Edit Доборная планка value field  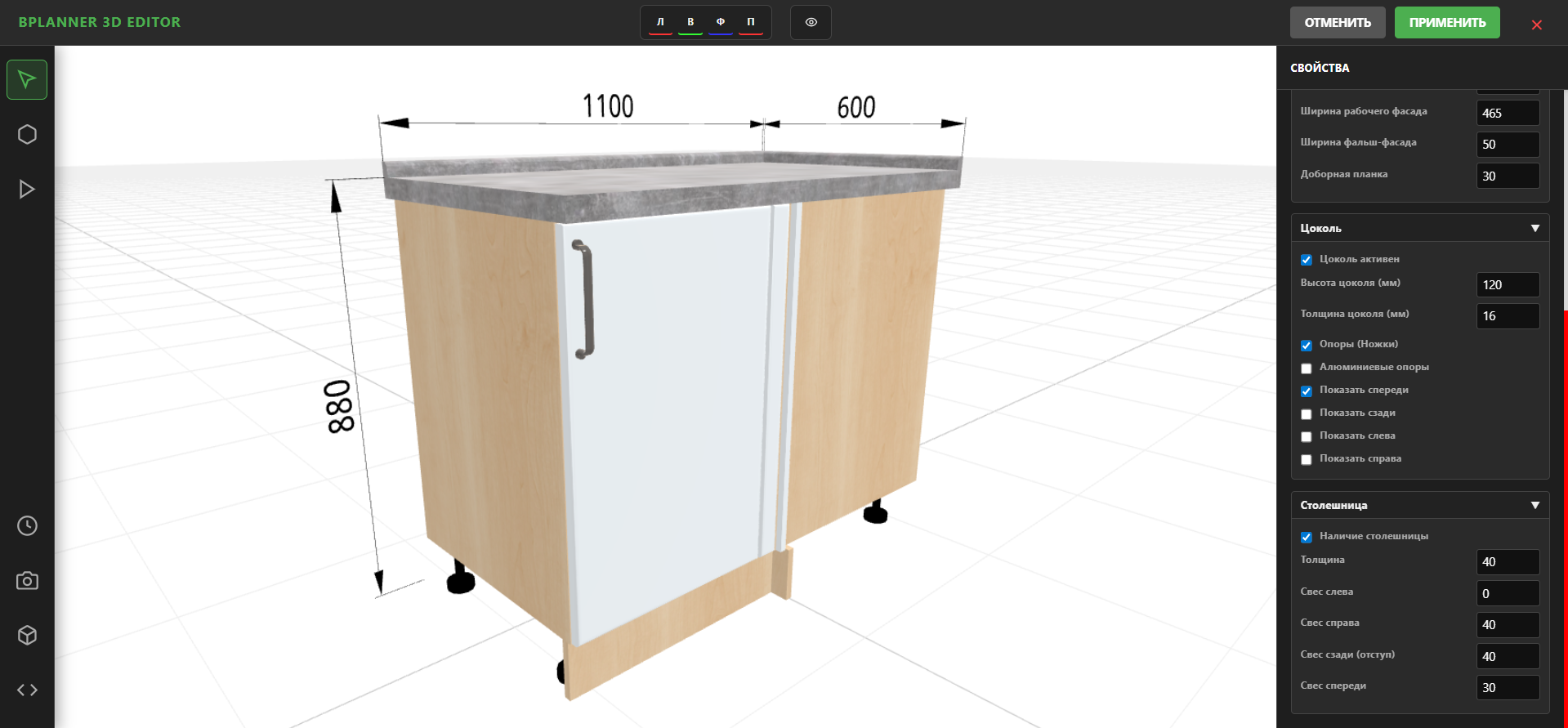click(x=1508, y=176)
